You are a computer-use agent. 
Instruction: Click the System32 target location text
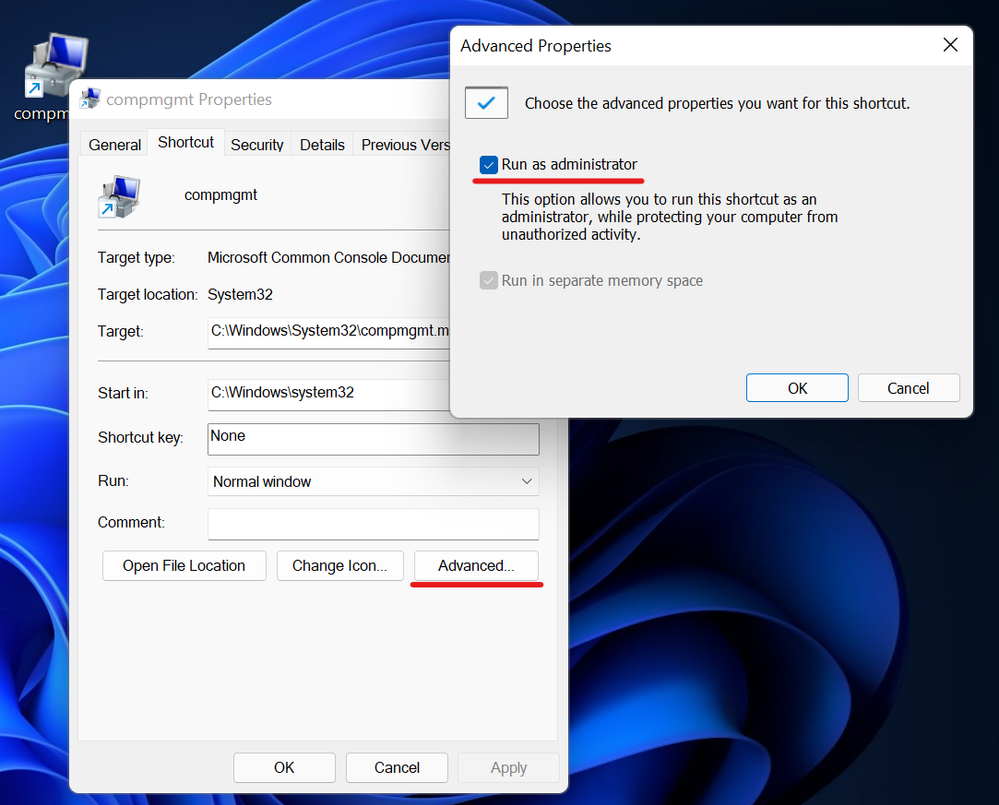[x=240, y=294]
